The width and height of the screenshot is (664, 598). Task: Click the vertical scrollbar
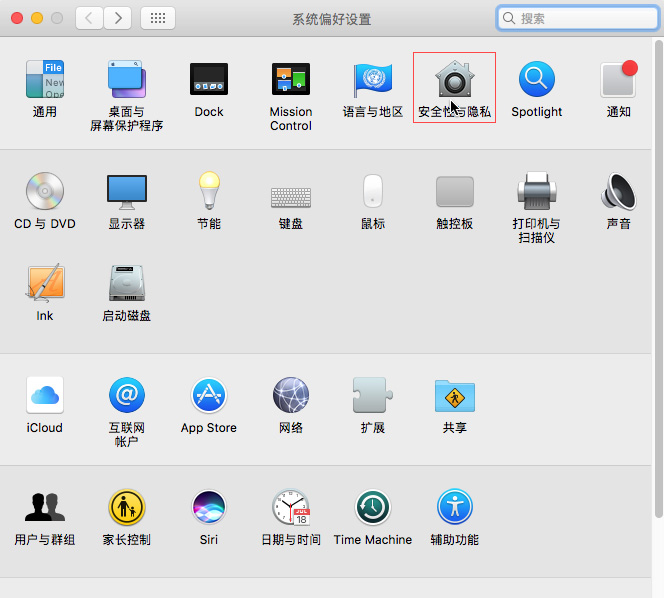pos(658,277)
